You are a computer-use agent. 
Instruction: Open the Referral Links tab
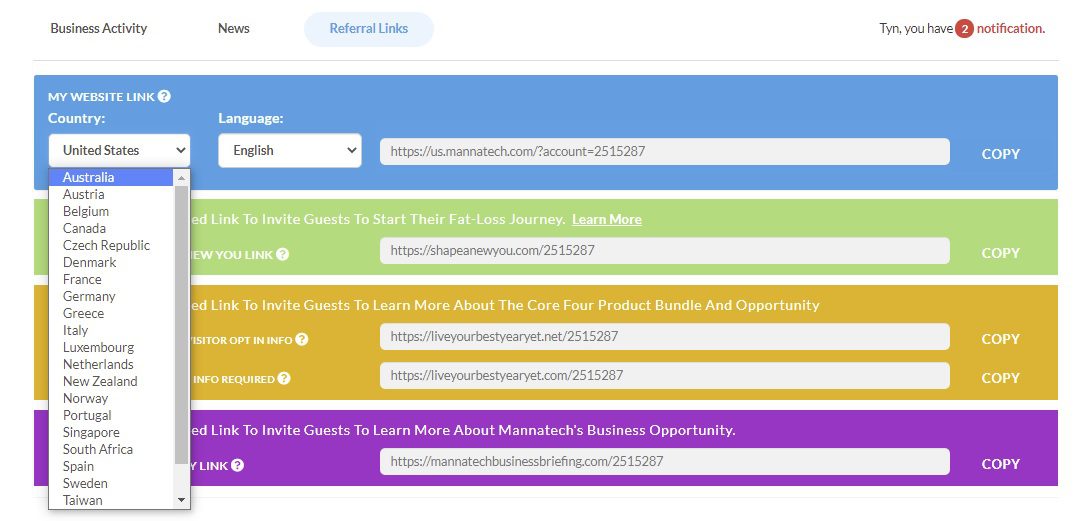pos(369,29)
